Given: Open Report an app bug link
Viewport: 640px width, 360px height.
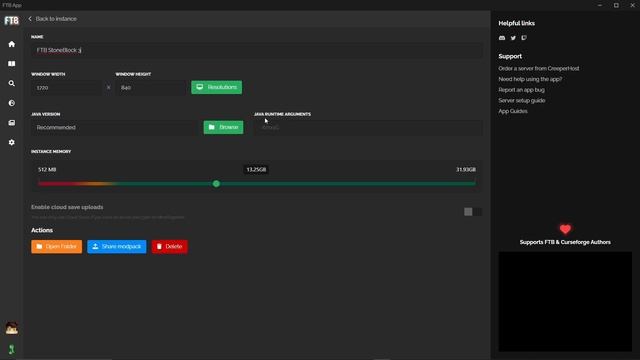Looking at the screenshot, I should click(x=521, y=90).
